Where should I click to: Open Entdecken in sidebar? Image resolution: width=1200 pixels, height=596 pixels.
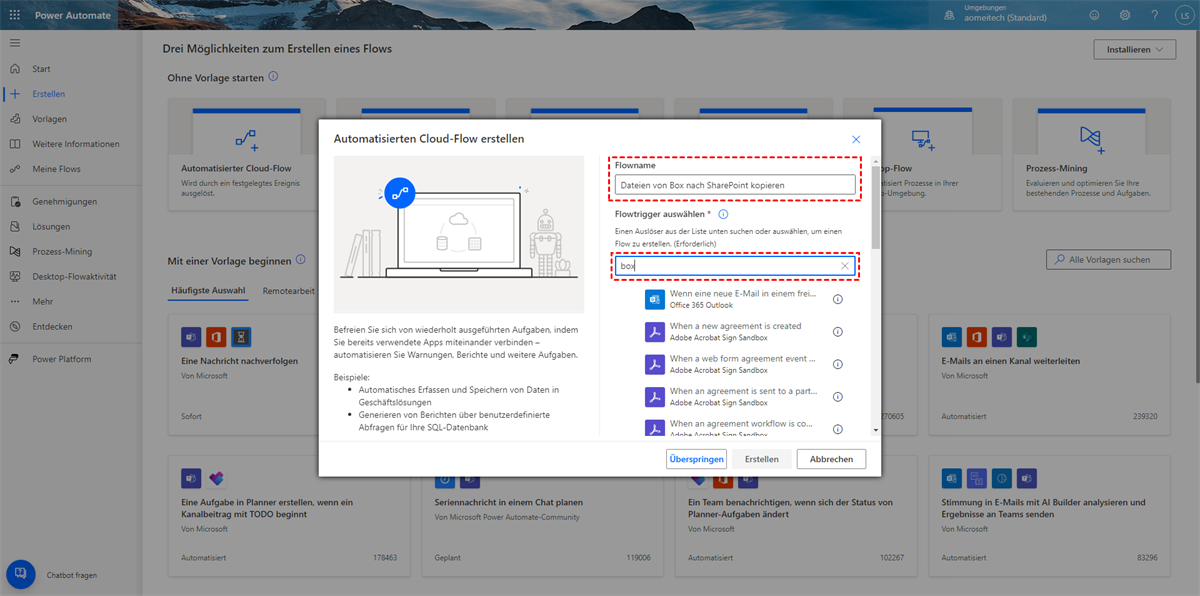(52, 326)
